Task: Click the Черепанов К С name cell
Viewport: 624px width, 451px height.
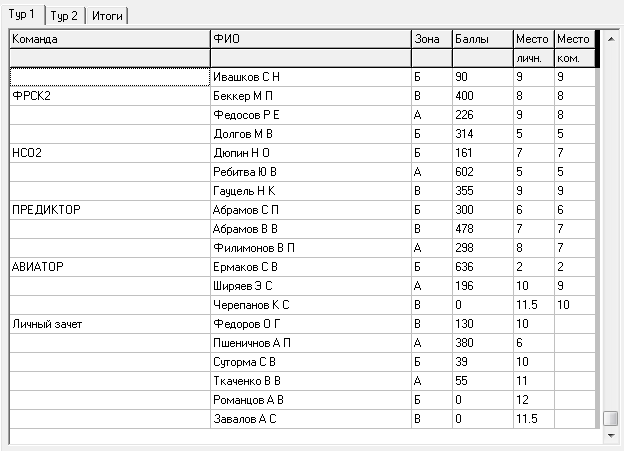Action: click(x=311, y=305)
